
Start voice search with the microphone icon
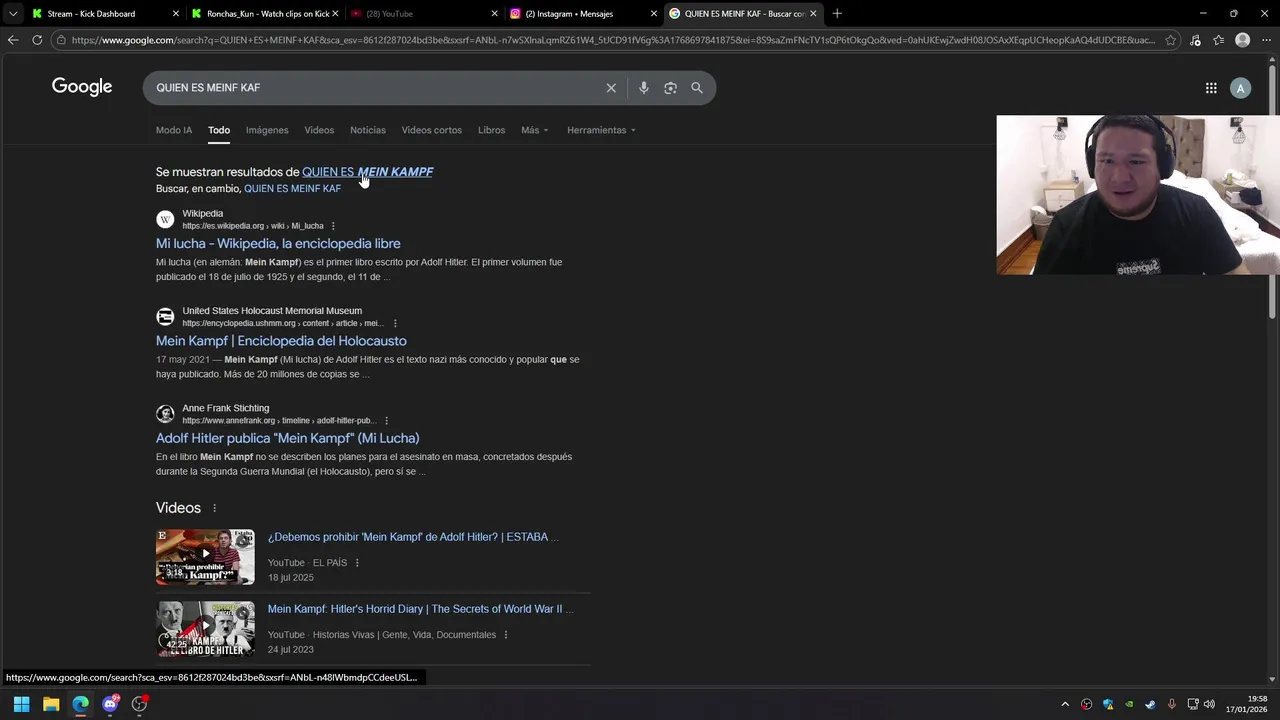[643, 88]
